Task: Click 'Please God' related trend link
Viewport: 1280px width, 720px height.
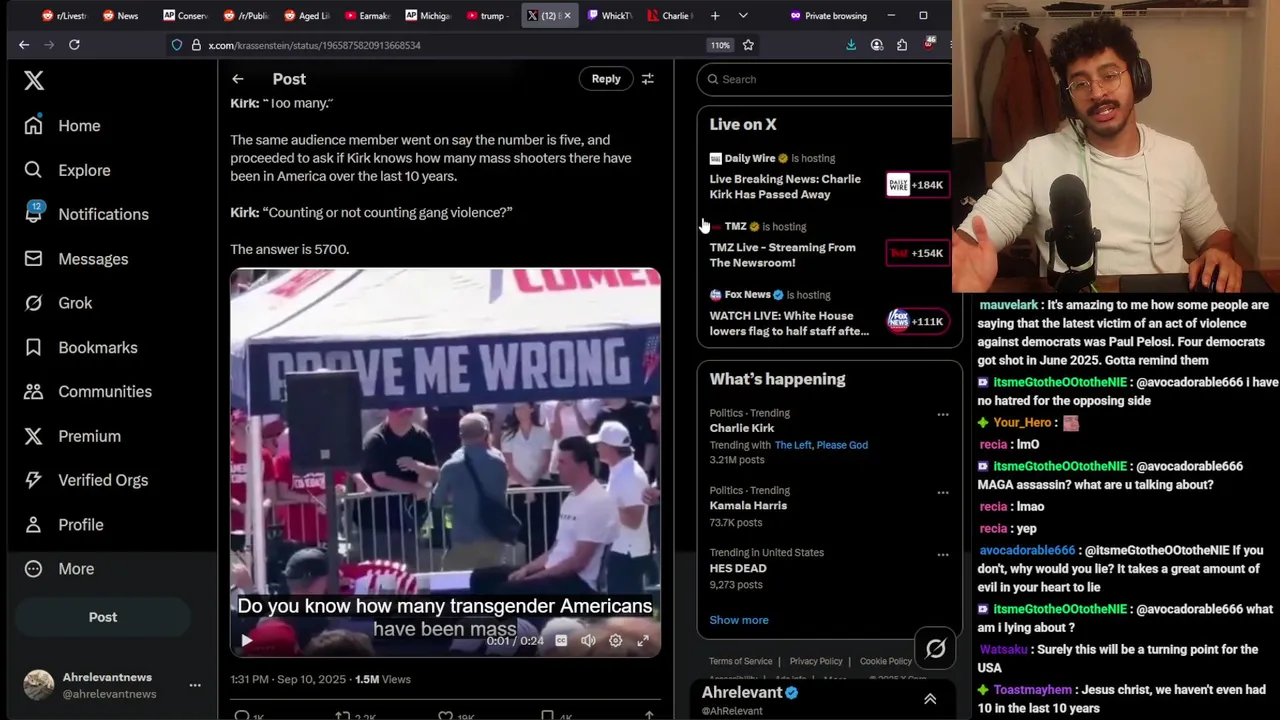Action: coord(842,445)
